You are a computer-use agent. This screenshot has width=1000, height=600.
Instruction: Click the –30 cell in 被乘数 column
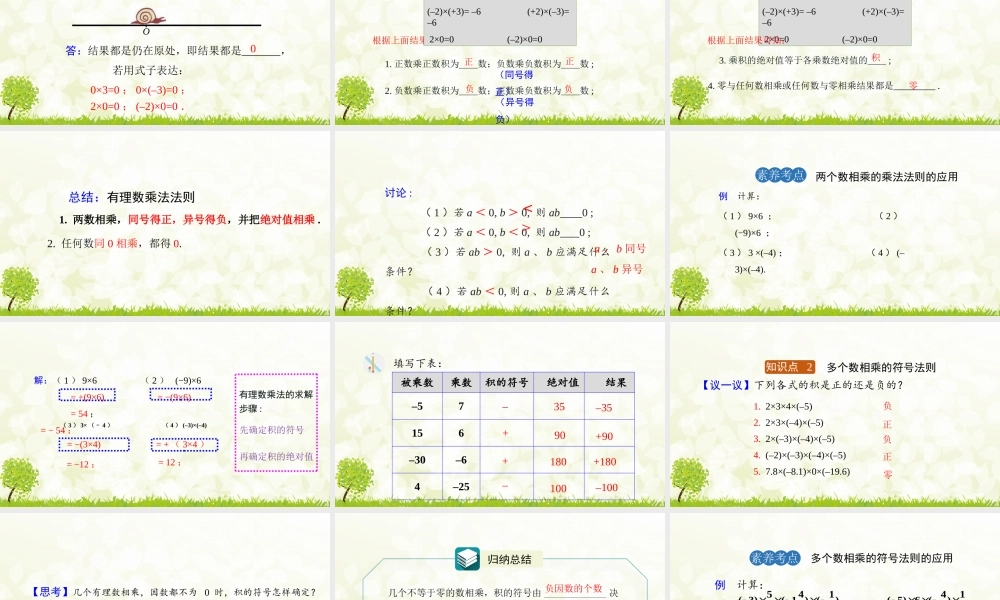[417, 460]
